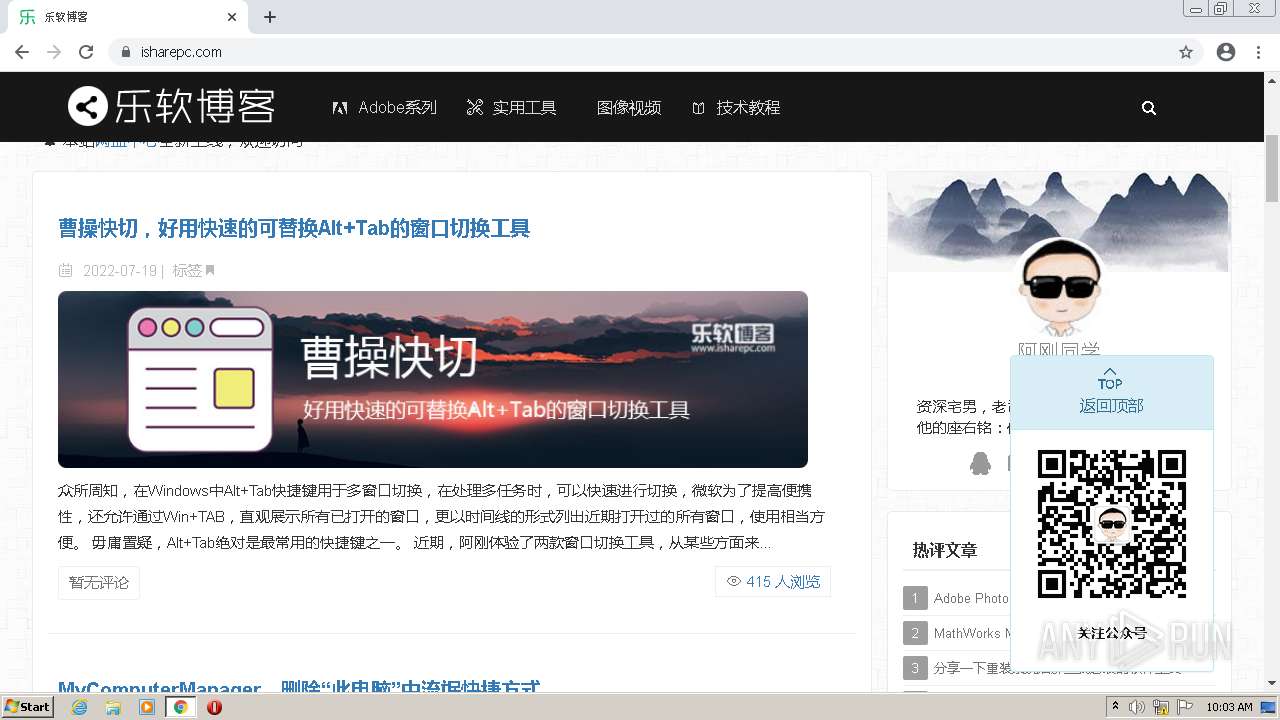
Task: Click the red Opera-style taskbar icon
Action: coord(214,707)
